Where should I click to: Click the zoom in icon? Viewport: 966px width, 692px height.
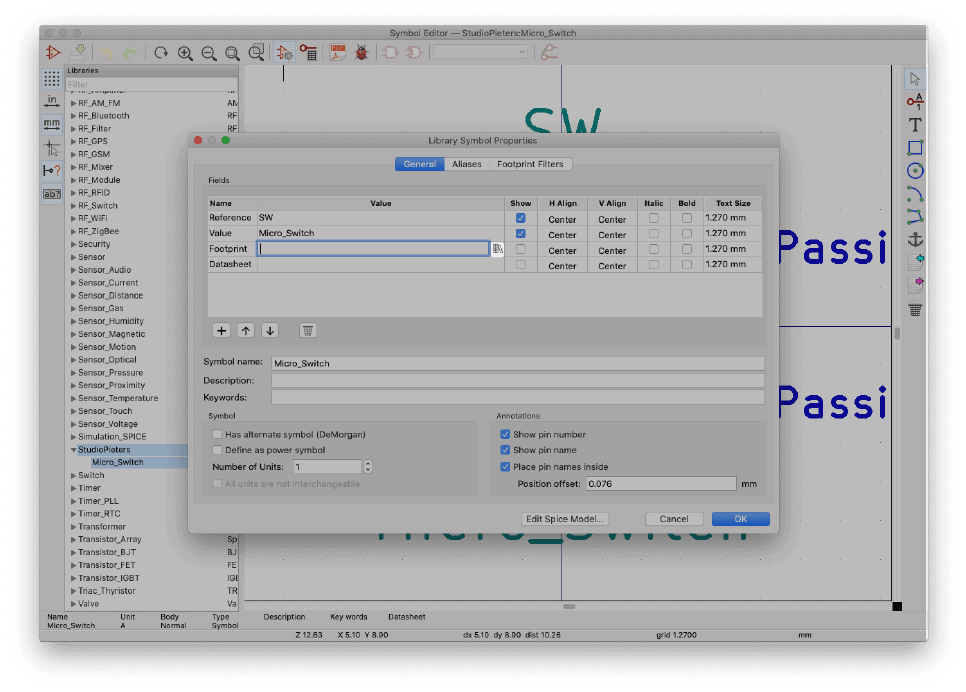(185, 53)
